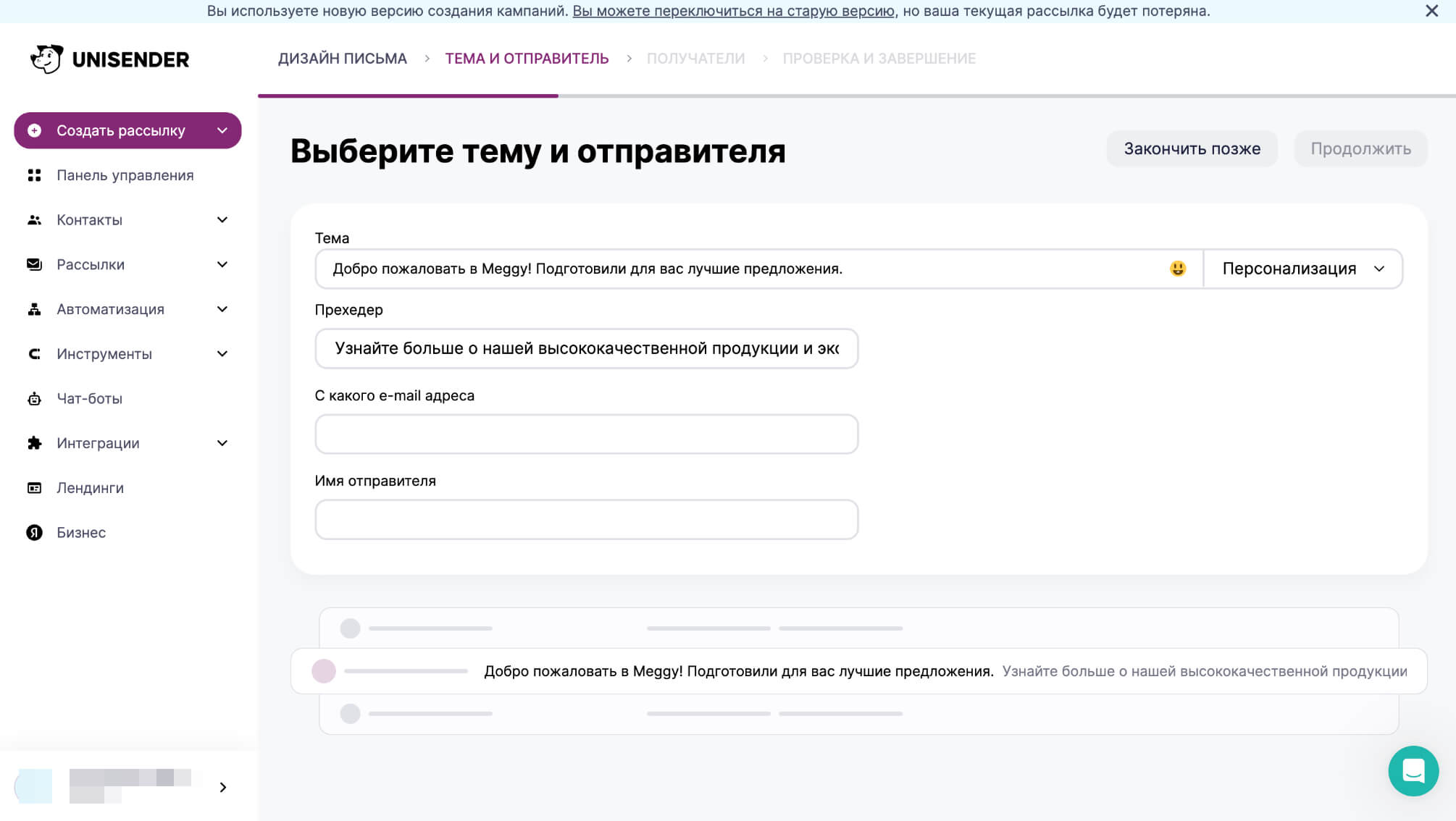Open the Панель управления section
This screenshot has width=1456, height=821.
125,175
